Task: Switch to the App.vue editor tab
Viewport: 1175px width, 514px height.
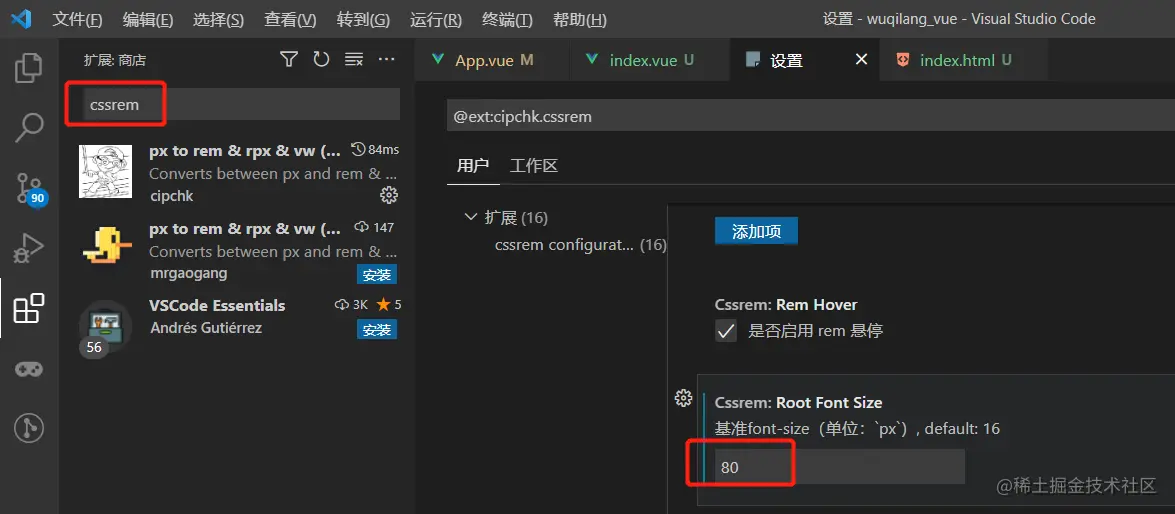Action: [x=492, y=60]
